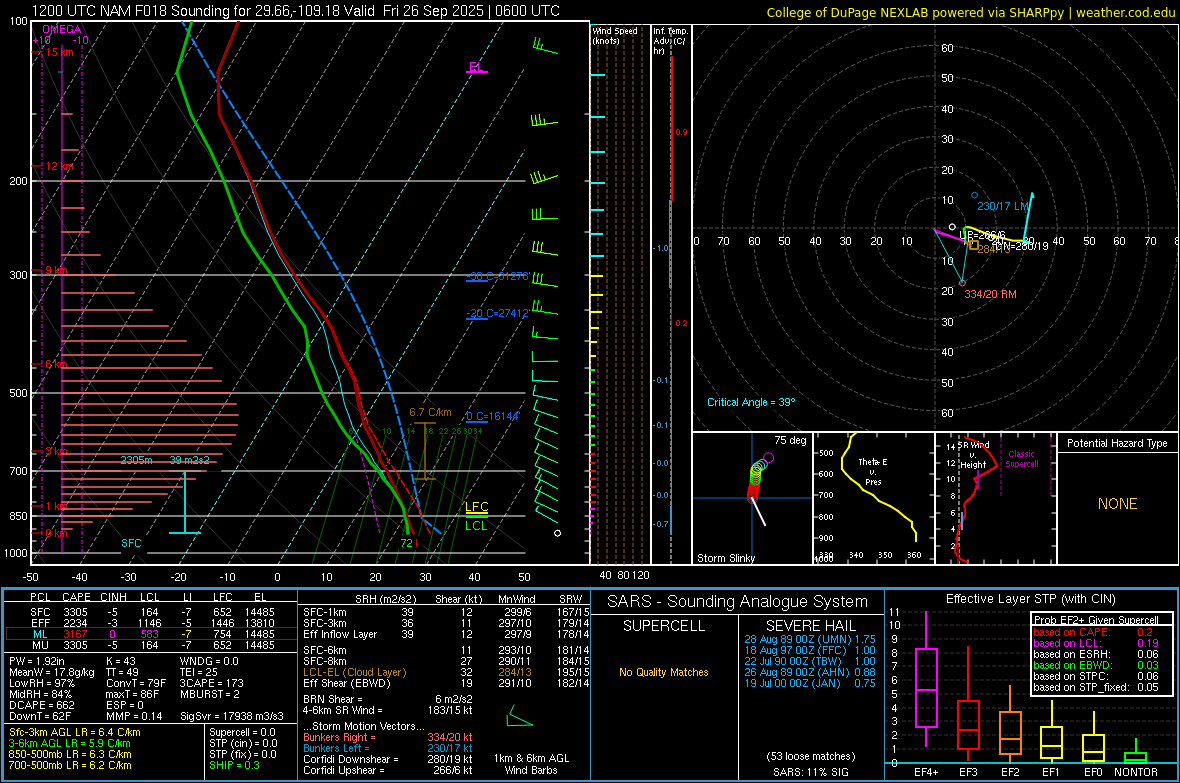Click 'Sfc-3km AGL LR = 6.4 C/km'
The image size is (1180, 783).
(75, 733)
